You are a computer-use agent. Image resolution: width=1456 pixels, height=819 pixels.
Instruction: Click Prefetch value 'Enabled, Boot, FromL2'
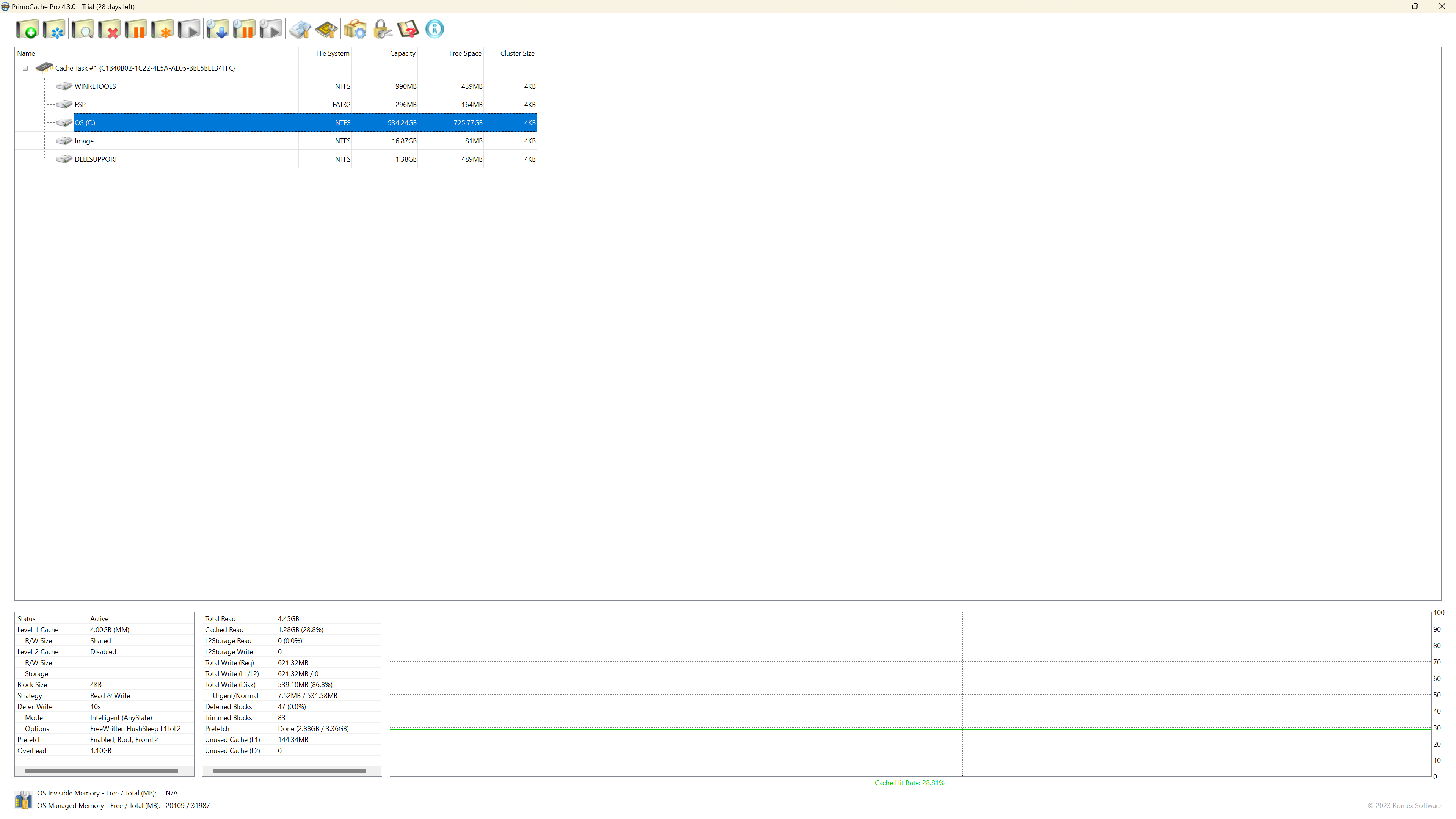point(124,740)
